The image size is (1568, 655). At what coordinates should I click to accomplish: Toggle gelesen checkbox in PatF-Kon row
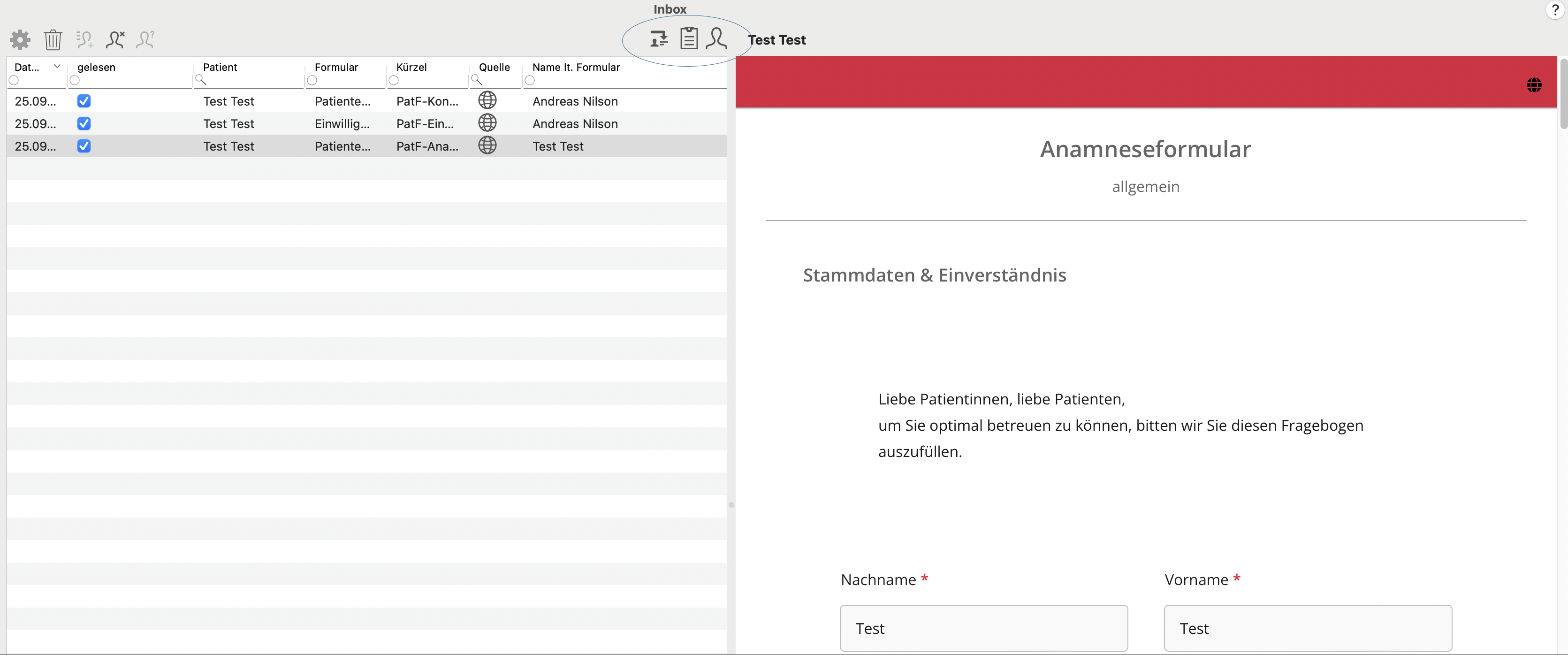pyautogui.click(x=84, y=101)
